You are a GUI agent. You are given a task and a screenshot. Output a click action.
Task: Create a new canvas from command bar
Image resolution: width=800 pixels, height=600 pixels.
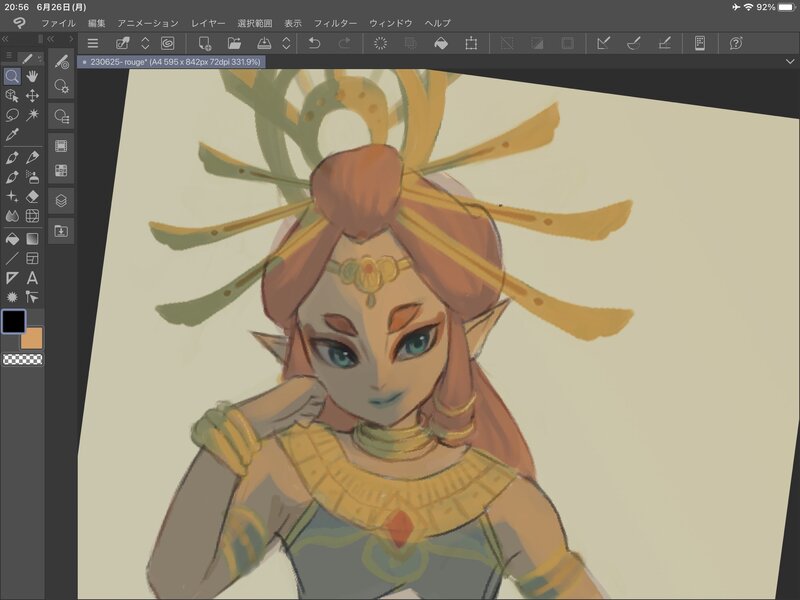point(205,43)
